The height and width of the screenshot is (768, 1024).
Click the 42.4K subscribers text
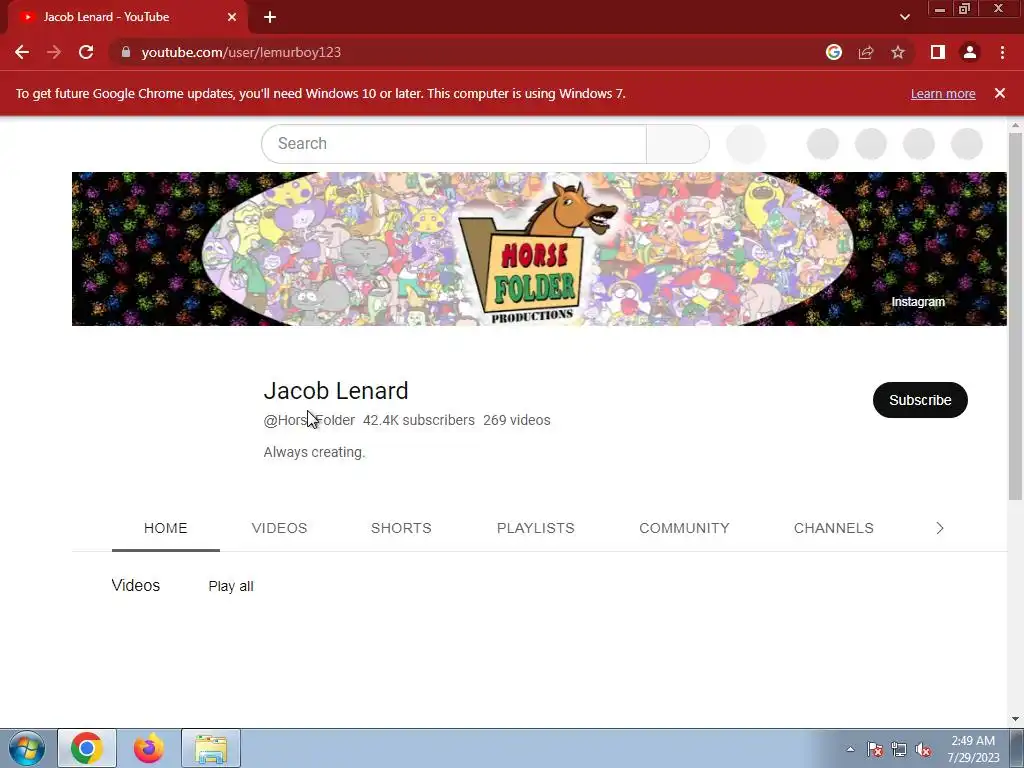pos(419,420)
